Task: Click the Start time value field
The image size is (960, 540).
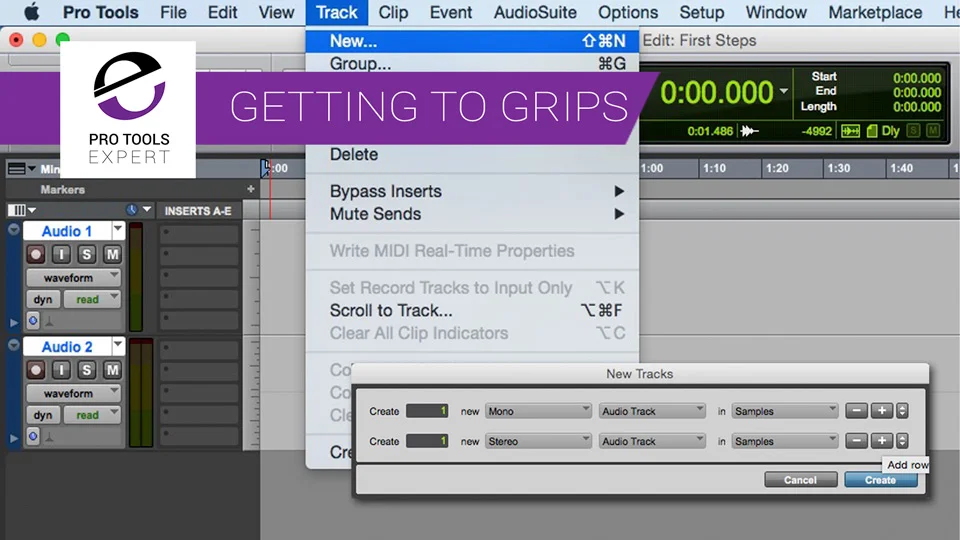Action: pos(917,78)
